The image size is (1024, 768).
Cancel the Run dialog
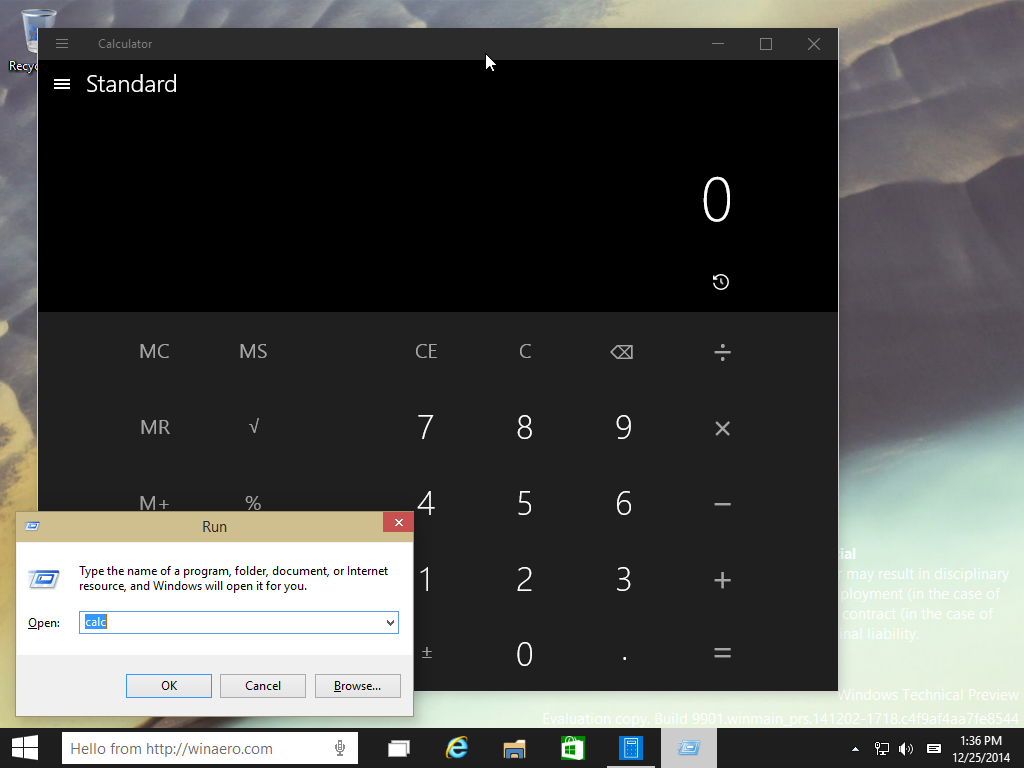(263, 686)
